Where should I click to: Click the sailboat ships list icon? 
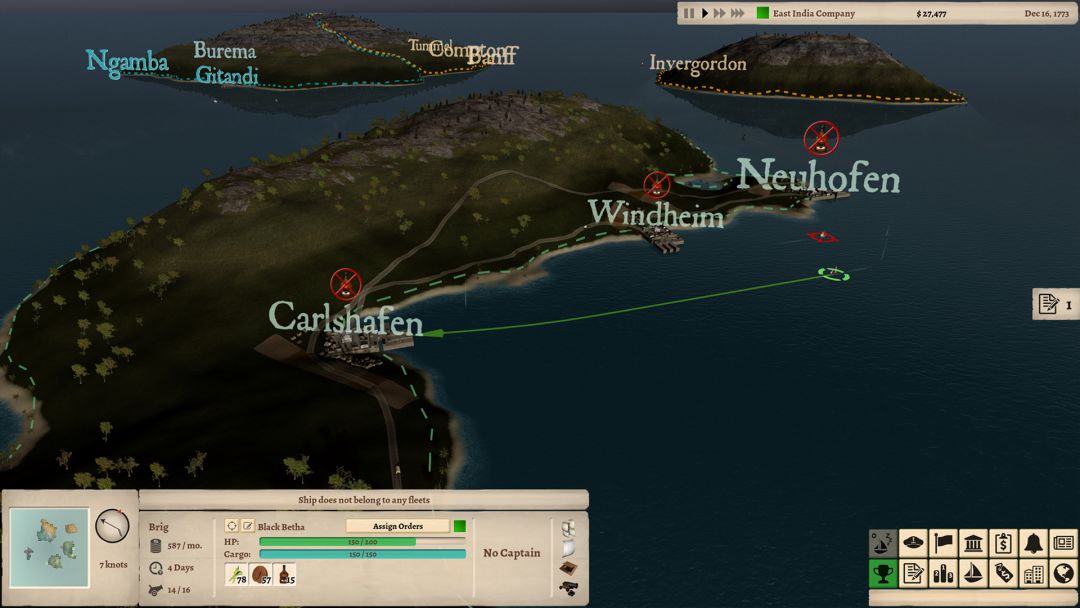point(973,574)
